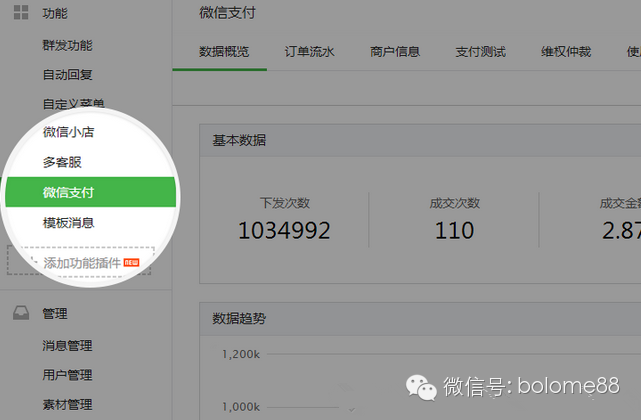The image size is (641, 420).
Task: Open 微信小店 menu item
Action: tap(68, 132)
